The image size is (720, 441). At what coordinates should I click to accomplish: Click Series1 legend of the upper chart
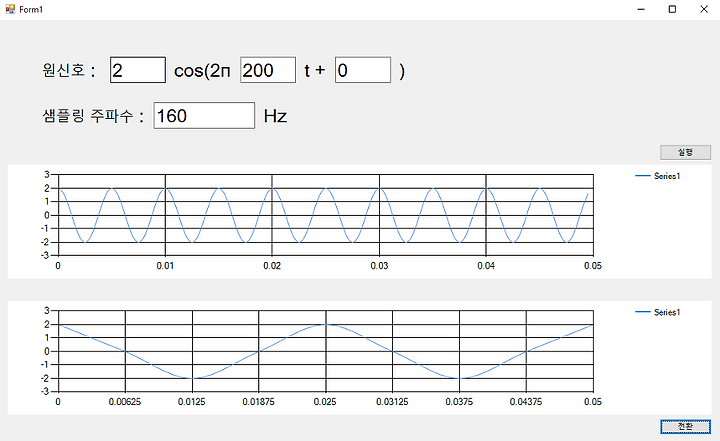[x=658, y=176]
